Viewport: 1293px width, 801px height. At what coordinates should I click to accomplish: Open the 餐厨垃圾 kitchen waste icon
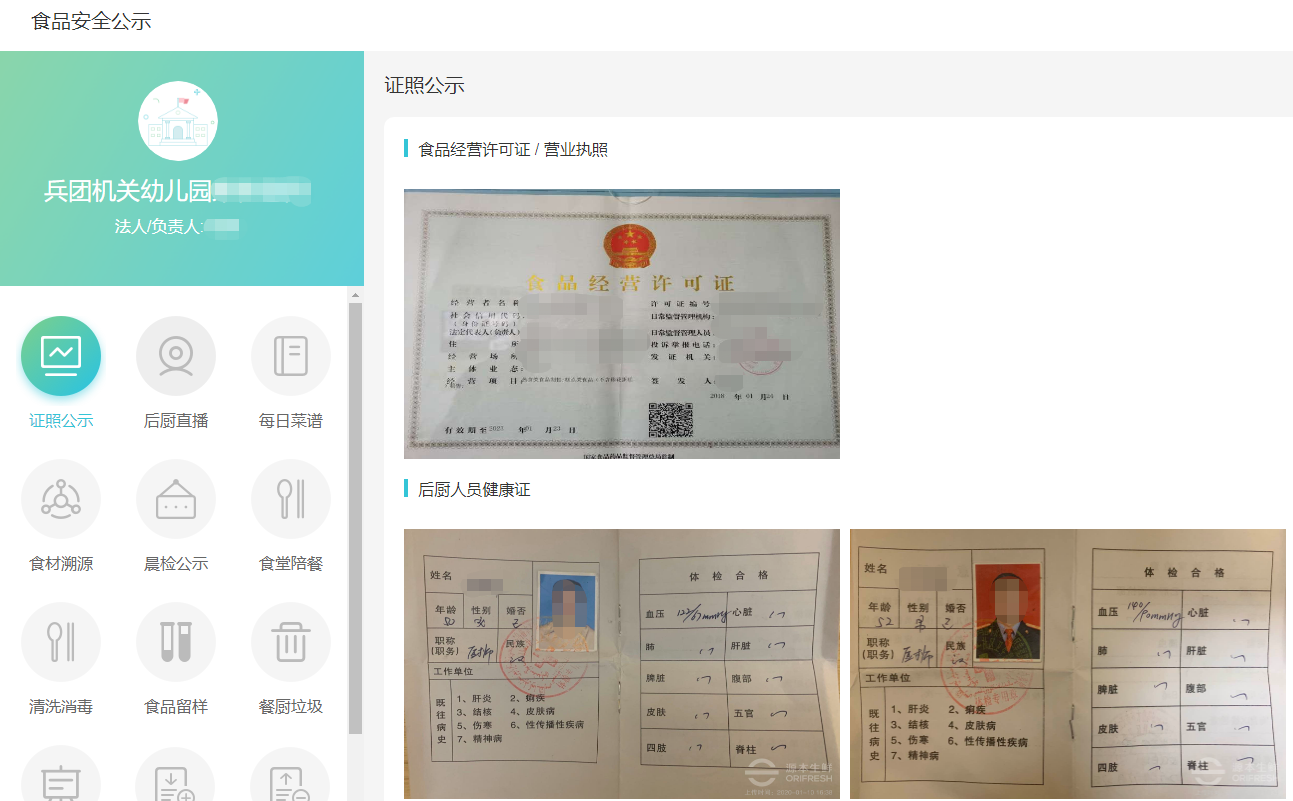[x=290, y=642]
